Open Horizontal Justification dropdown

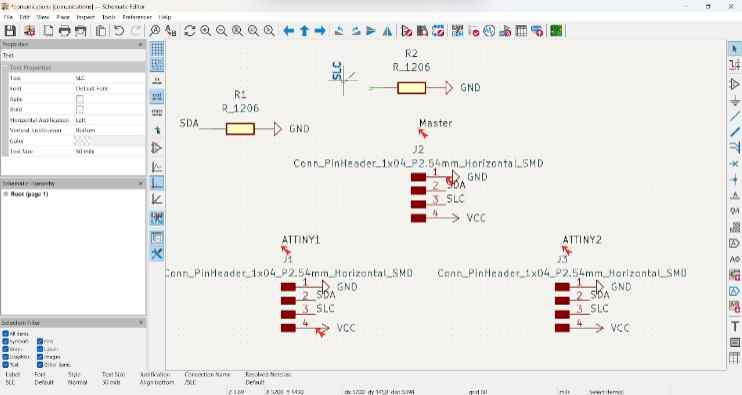point(109,120)
